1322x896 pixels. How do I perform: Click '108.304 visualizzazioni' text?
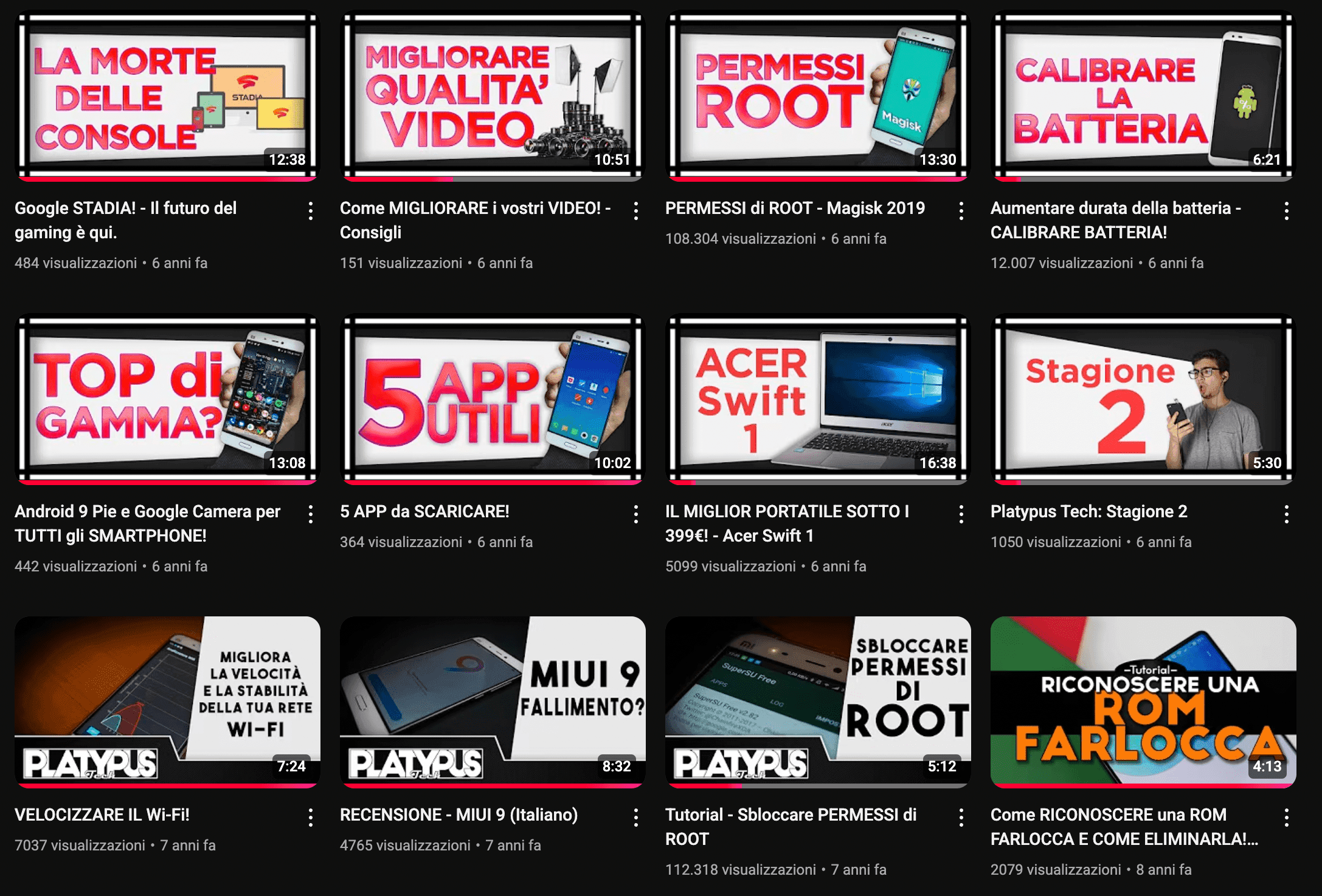(x=741, y=239)
